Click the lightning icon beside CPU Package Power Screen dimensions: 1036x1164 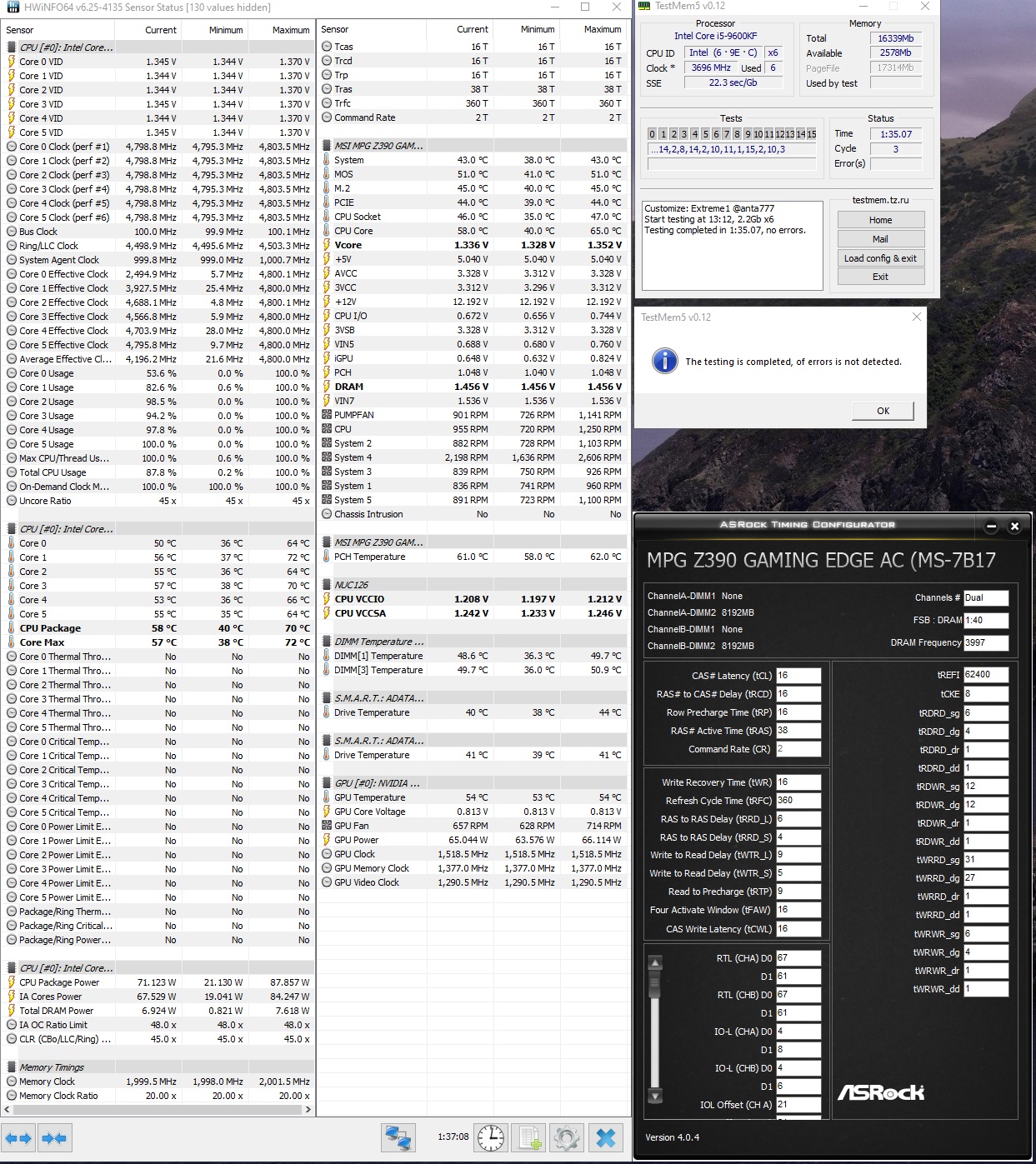click(12, 982)
